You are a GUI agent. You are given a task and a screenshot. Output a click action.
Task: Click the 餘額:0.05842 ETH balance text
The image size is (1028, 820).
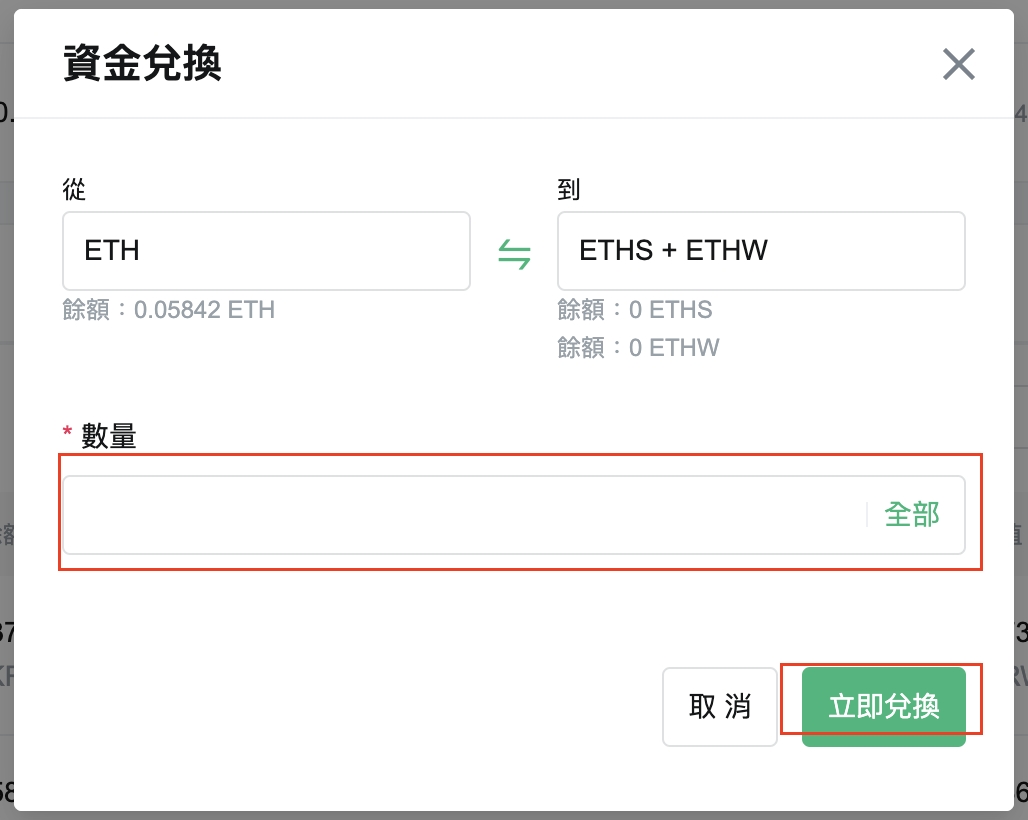pyautogui.click(x=168, y=310)
